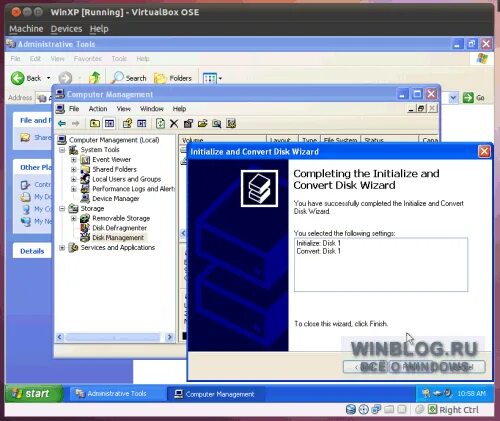
Task: Select Disk Defragmenter in the tree
Action: (x=119, y=228)
